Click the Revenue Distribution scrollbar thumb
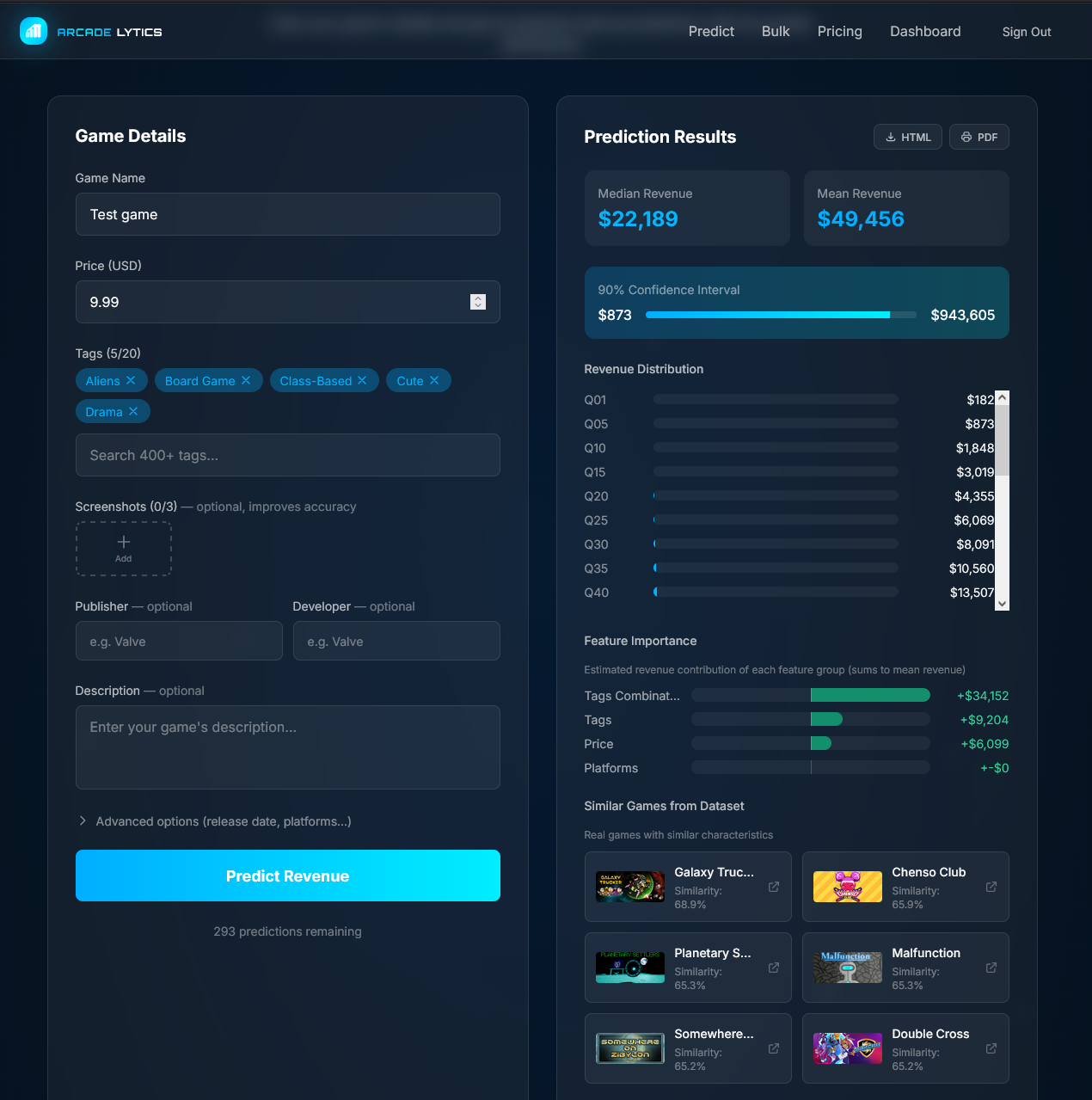Screen dimensions: 1092x1100 tap(1002, 440)
